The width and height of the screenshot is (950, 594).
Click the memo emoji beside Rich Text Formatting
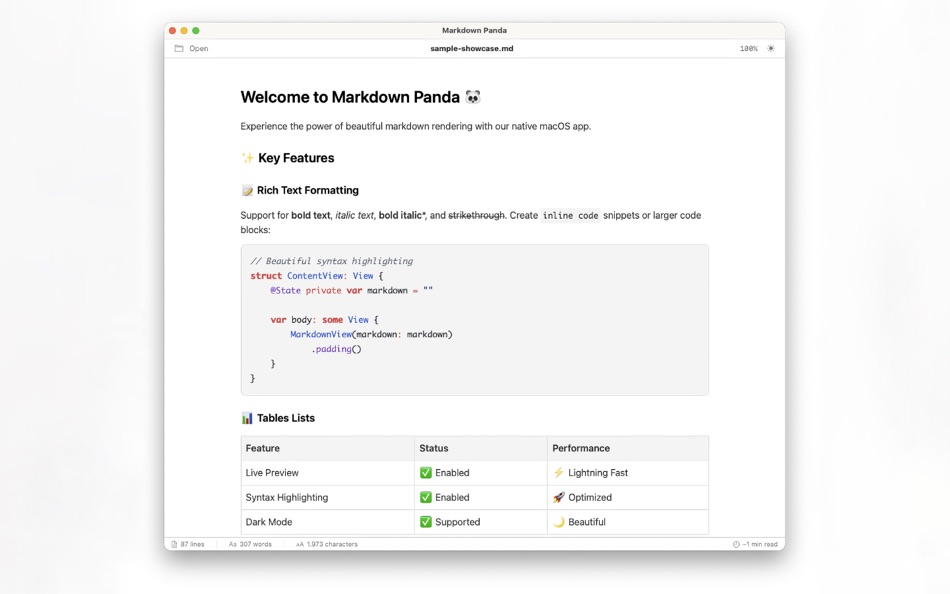pyautogui.click(x=247, y=190)
